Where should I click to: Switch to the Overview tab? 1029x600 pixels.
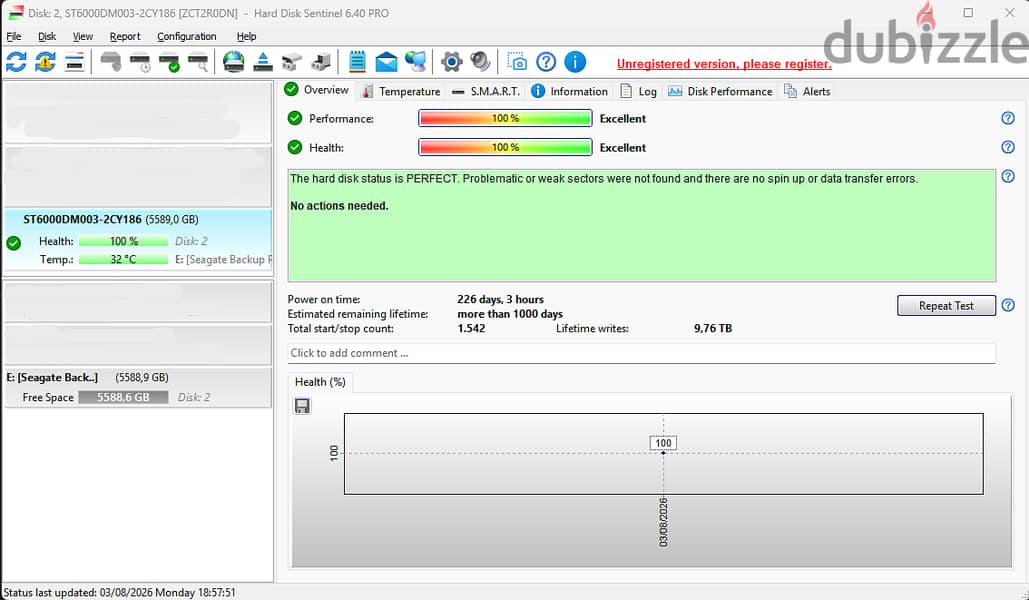click(x=318, y=90)
